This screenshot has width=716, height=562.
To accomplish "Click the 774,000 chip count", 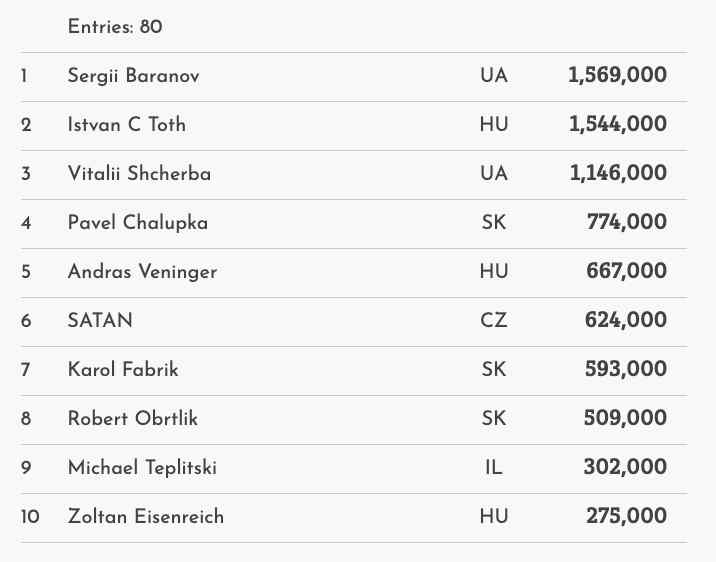I will 627,223.
